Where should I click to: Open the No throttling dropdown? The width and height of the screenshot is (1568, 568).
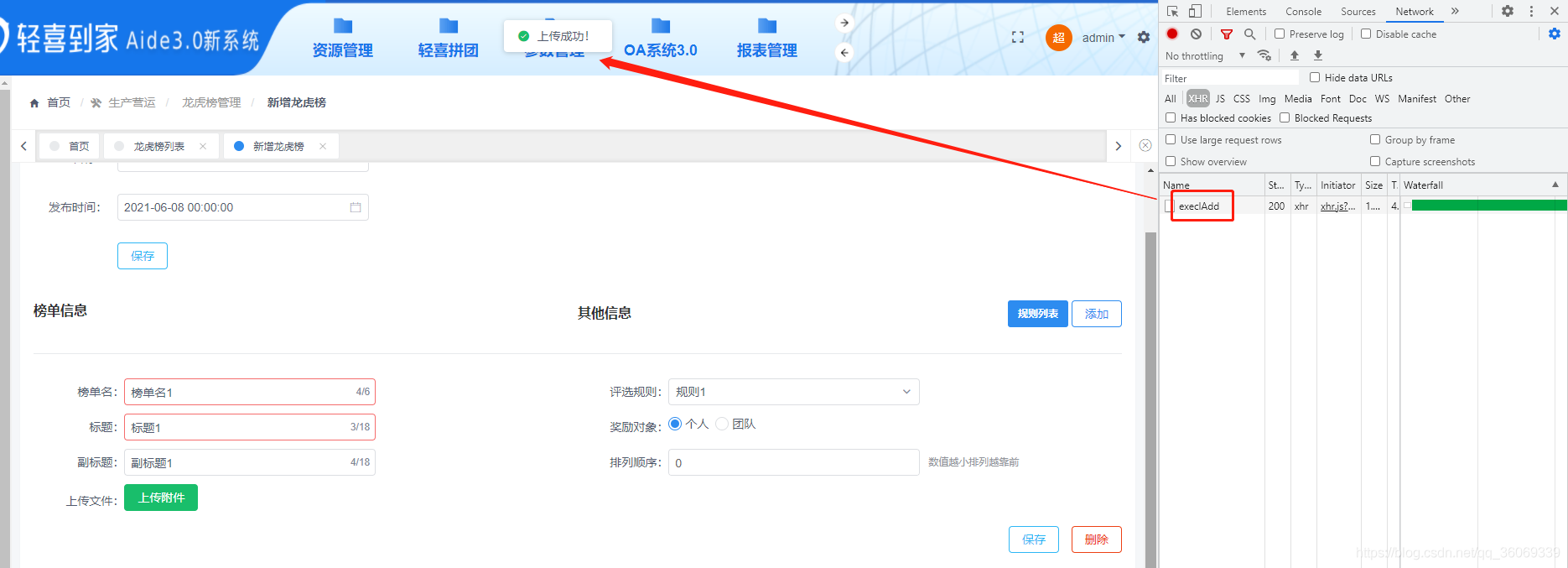click(x=1205, y=55)
